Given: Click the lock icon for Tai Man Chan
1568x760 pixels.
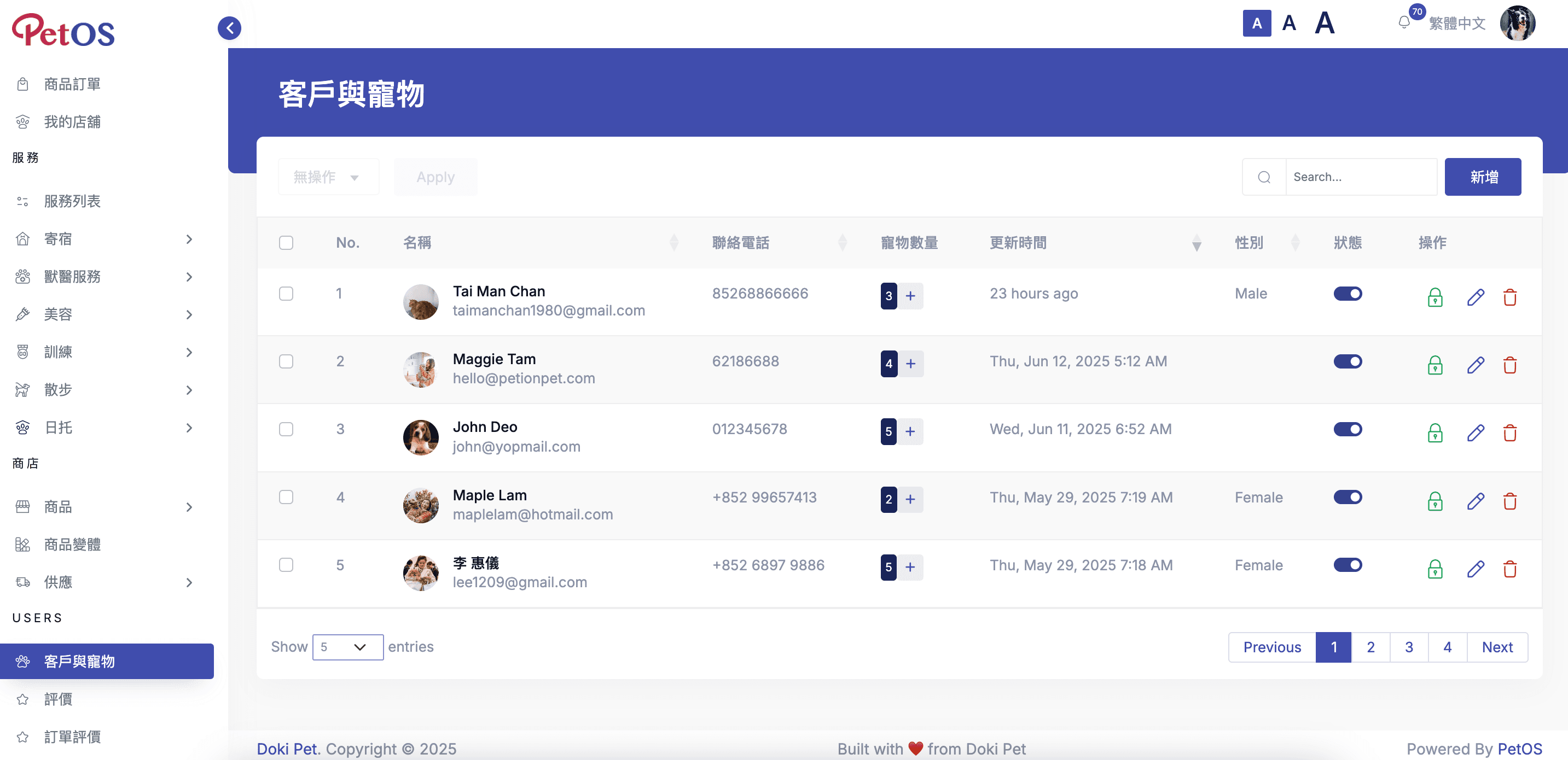Looking at the screenshot, I should point(1435,297).
